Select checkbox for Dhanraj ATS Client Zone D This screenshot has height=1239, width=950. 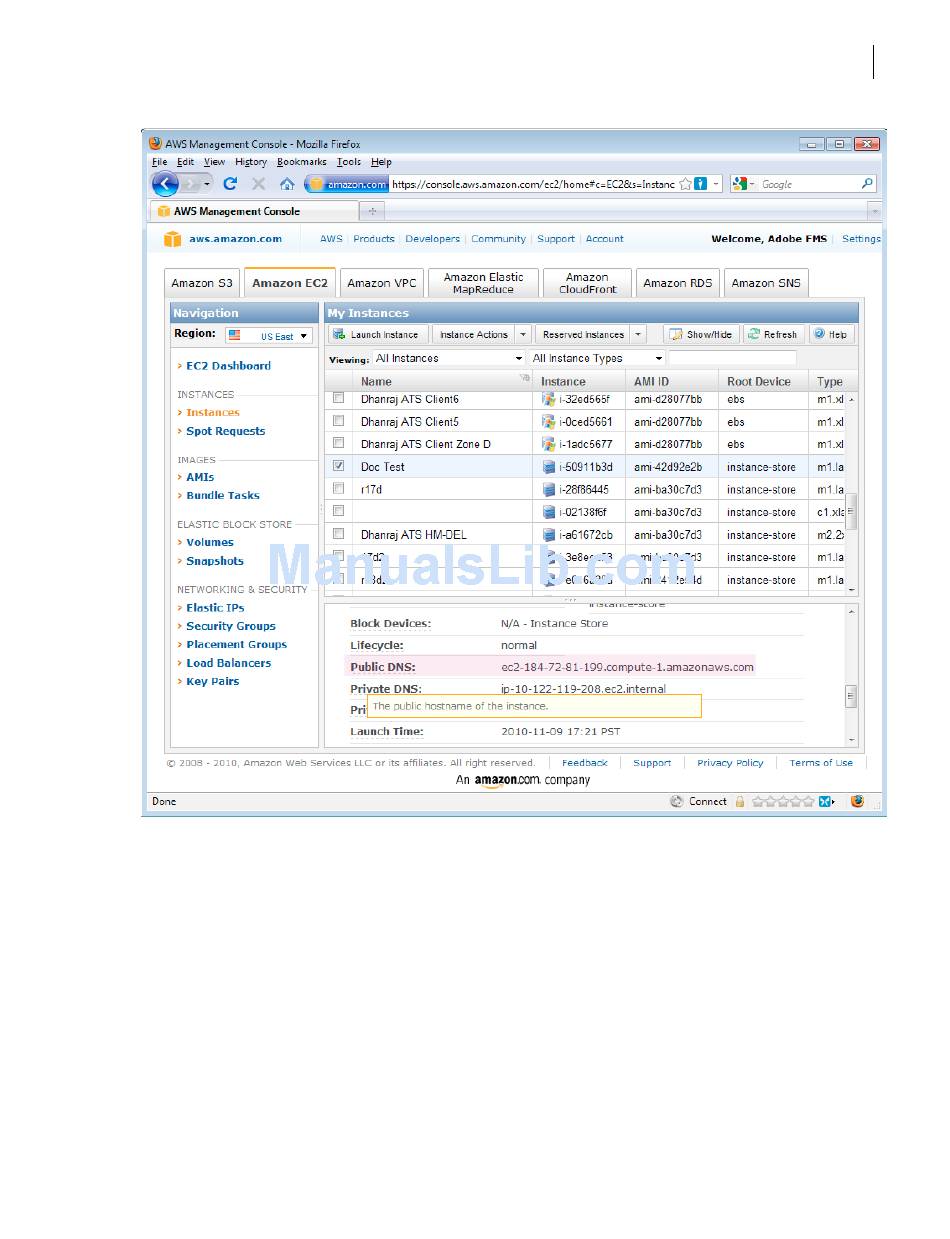(x=338, y=443)
